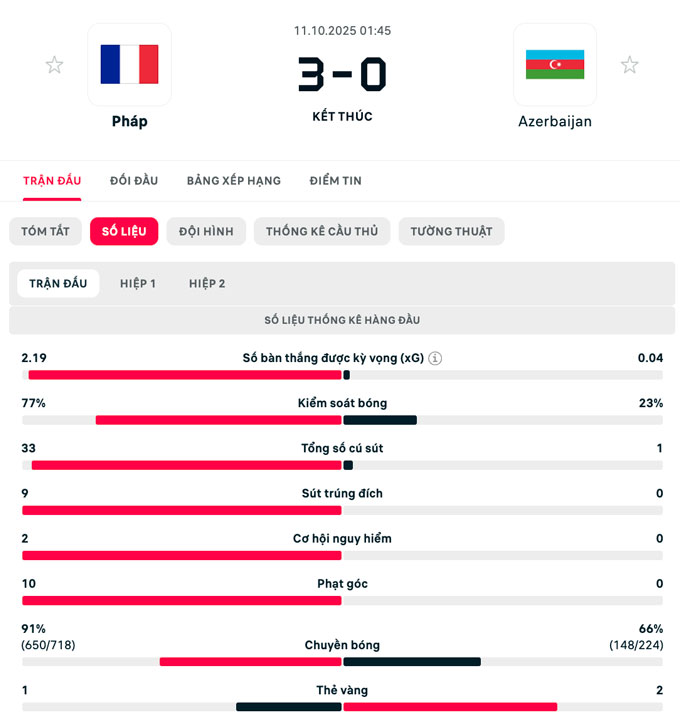
Task: Open the ĐỘI HÌNH lineup view
Action: coord(206,231)
